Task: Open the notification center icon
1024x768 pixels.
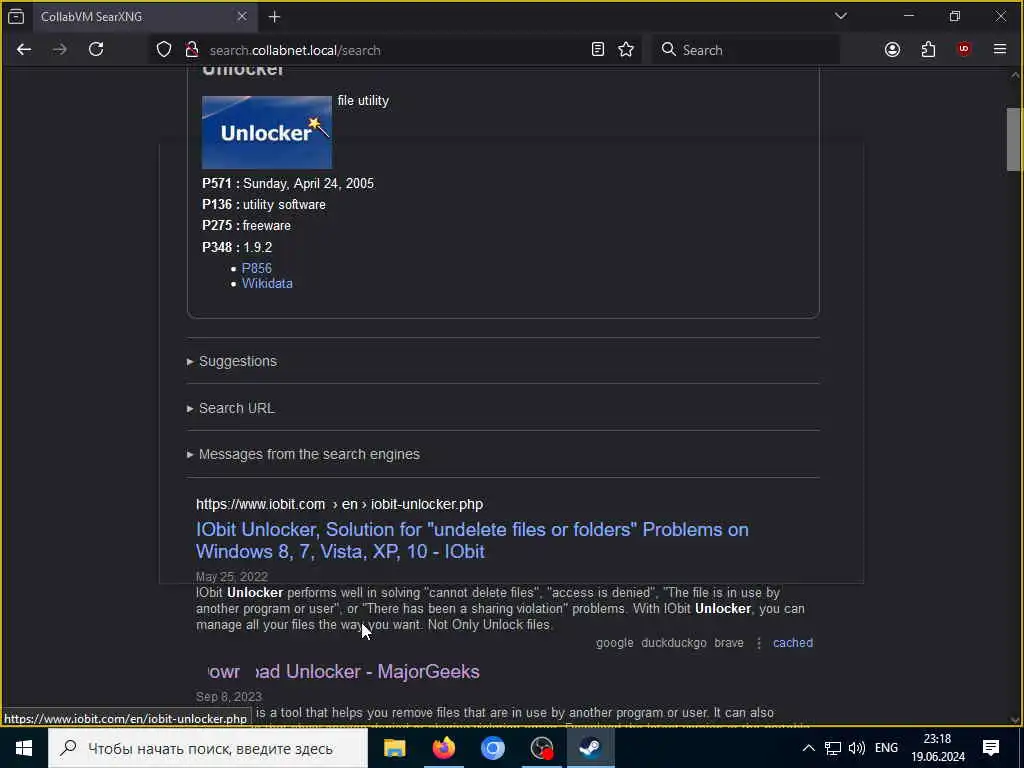Action: (x=991, y=748)
